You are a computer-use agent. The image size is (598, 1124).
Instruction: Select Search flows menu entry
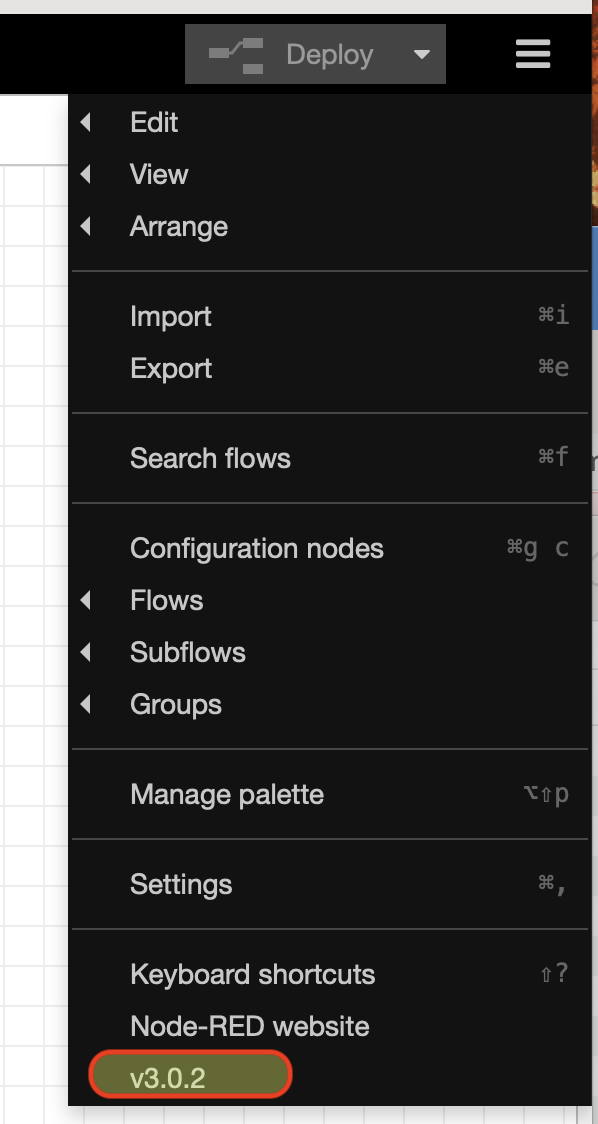[329, 458]
